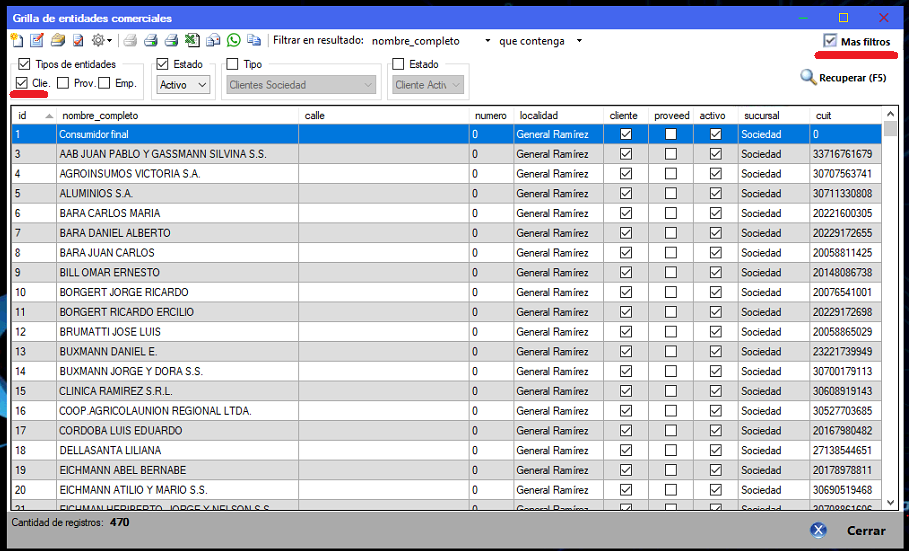Click the blue help icon beside Cerrar
909x551 pixels.
(819, 531)
